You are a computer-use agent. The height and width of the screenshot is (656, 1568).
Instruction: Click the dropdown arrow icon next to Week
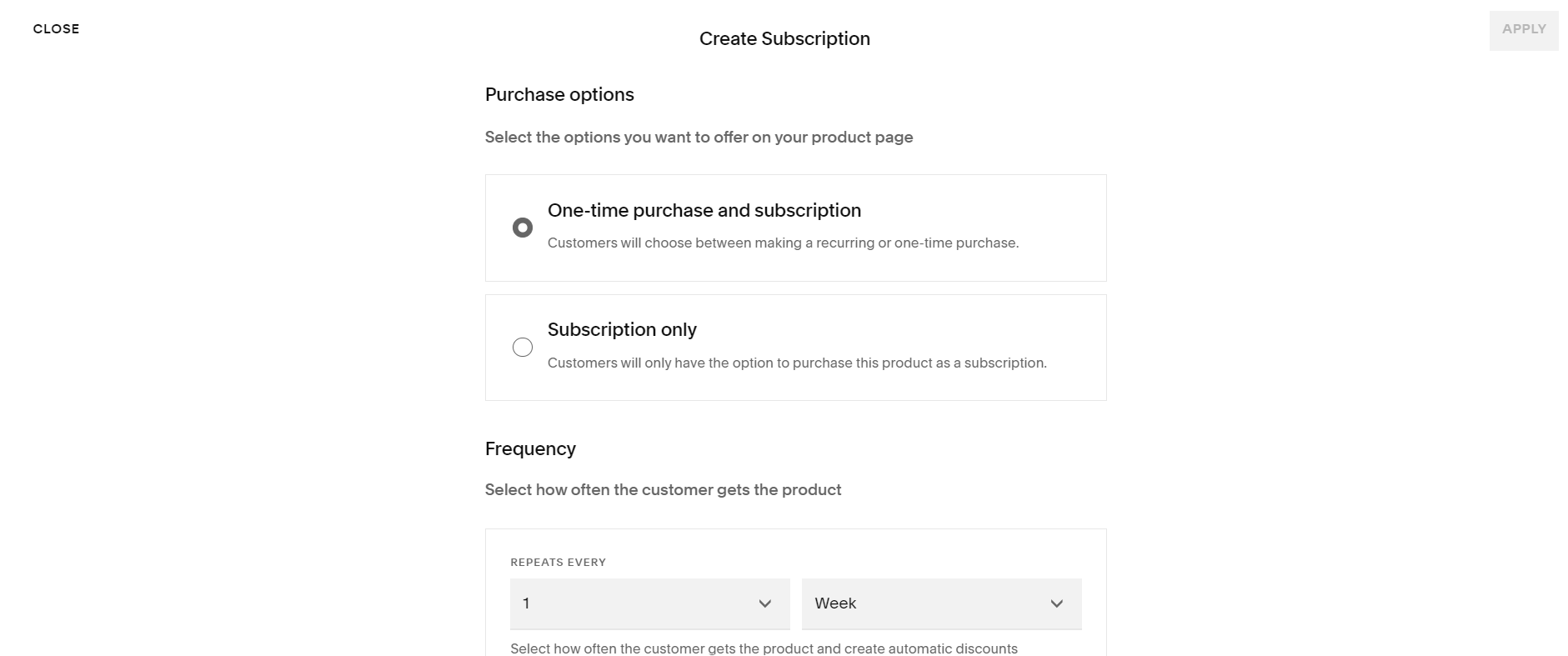point(1056,603)
